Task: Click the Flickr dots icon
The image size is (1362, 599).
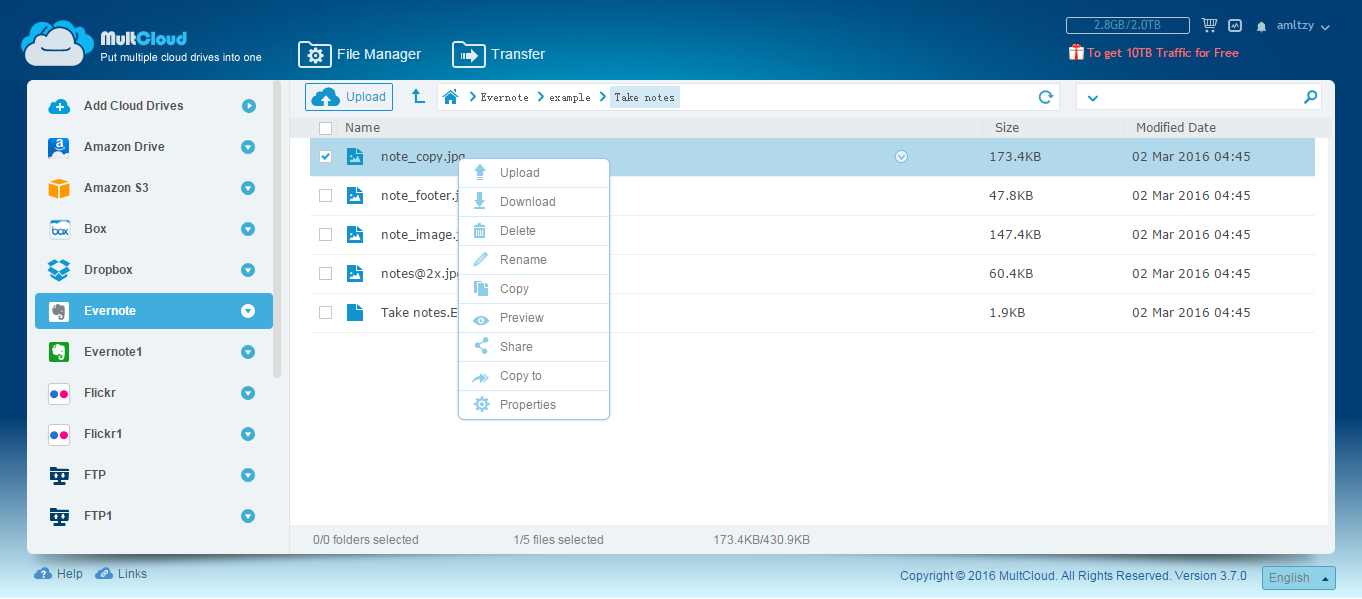Action: (59, 393)
